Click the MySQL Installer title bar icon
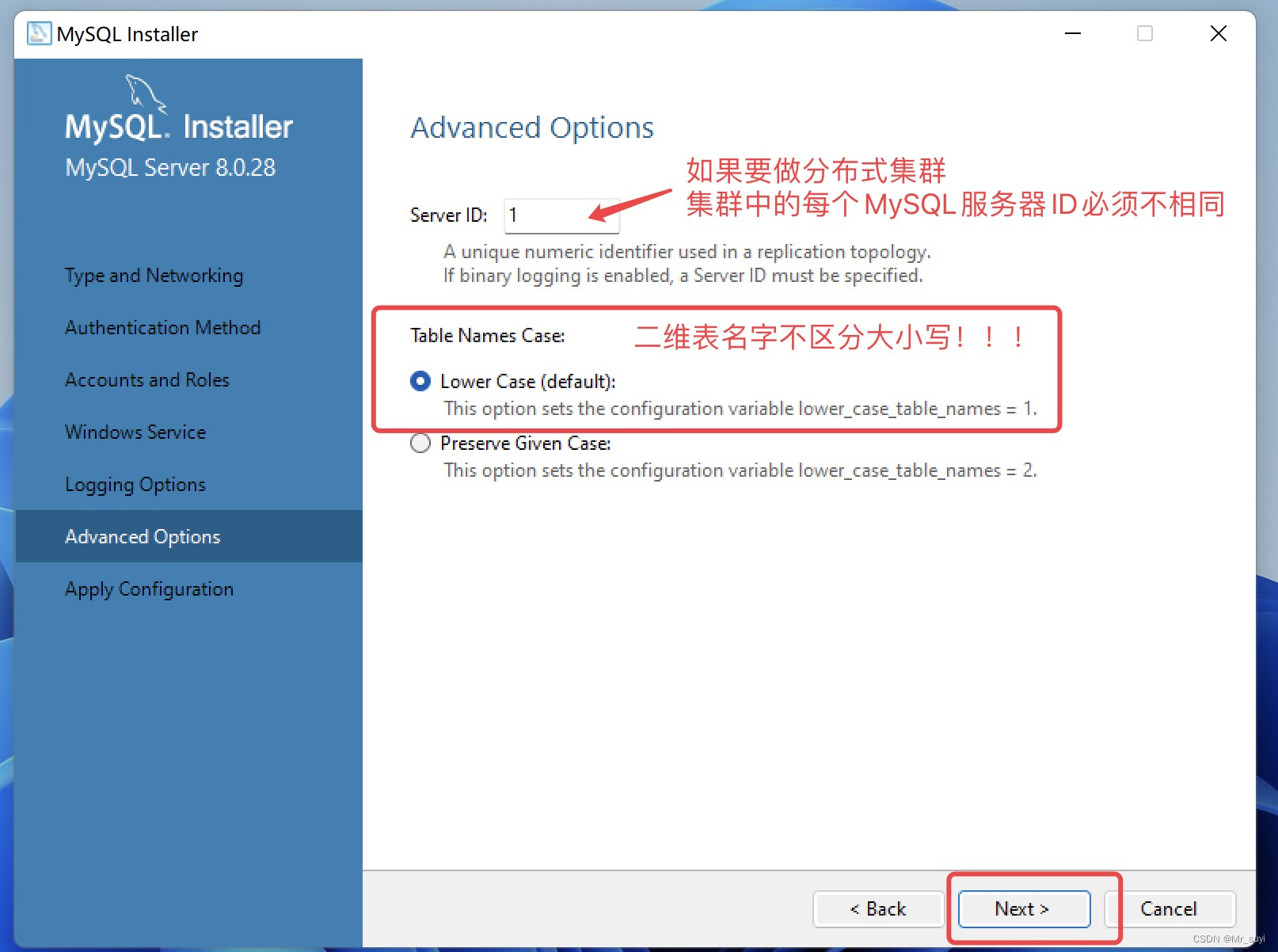 click(x=39, y=33)
